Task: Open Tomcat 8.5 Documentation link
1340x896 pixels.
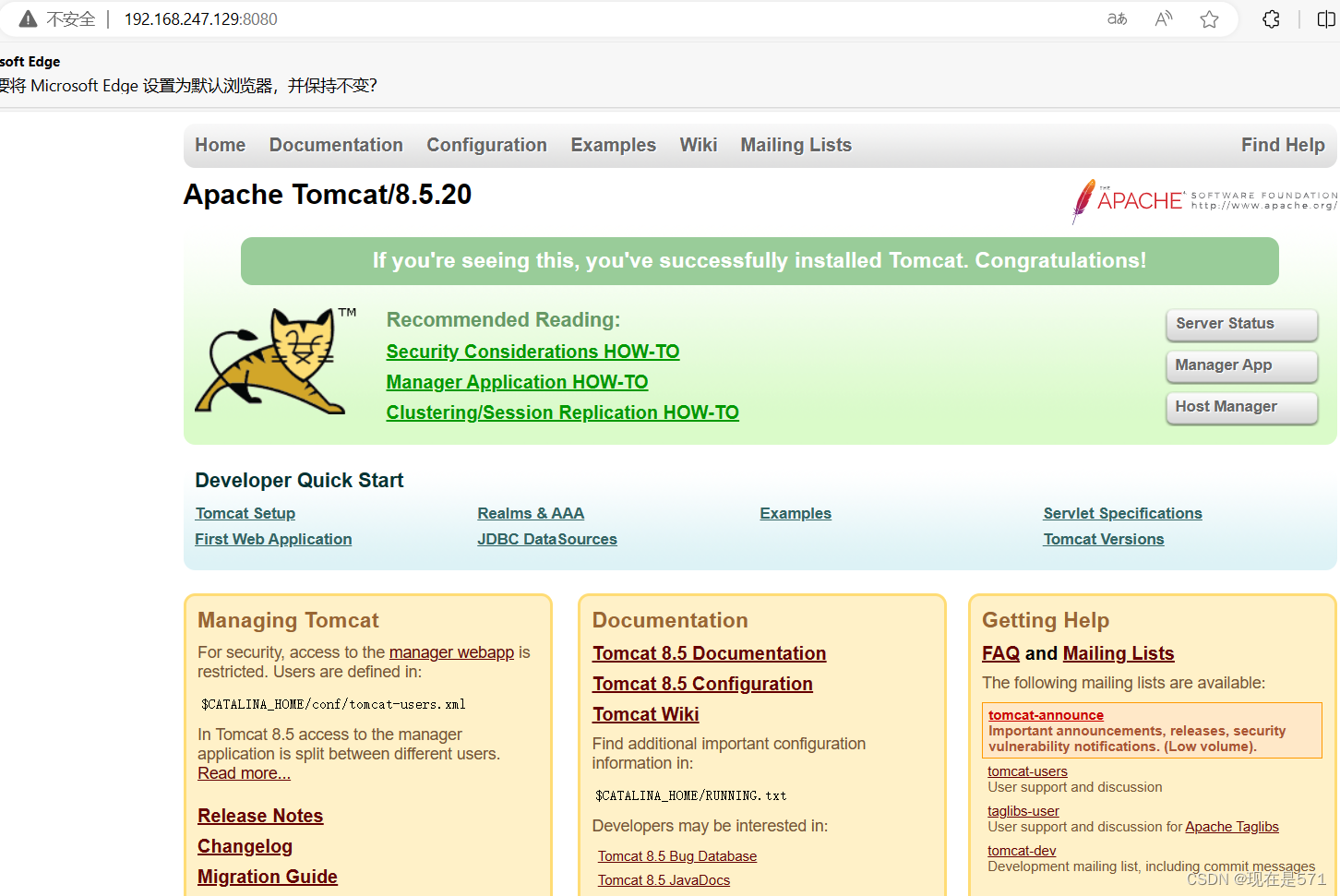Action: point(709,653)
